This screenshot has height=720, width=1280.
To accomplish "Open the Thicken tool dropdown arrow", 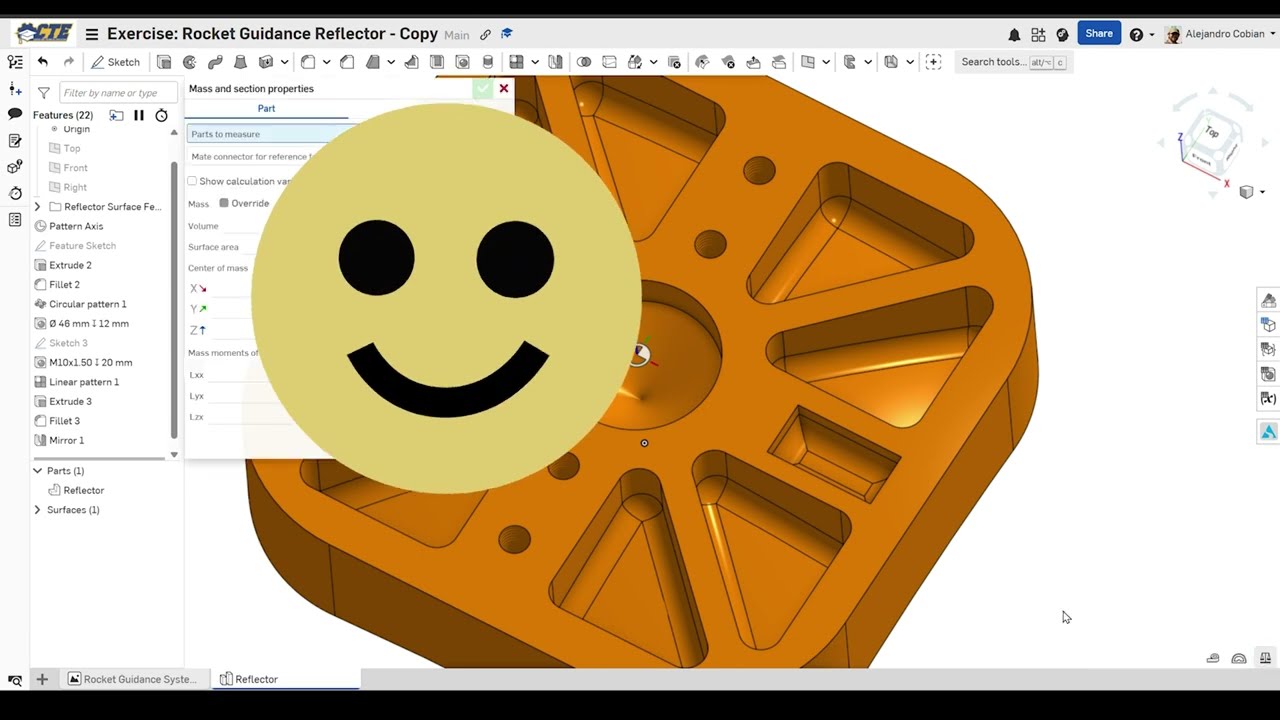I will point(285,62).
